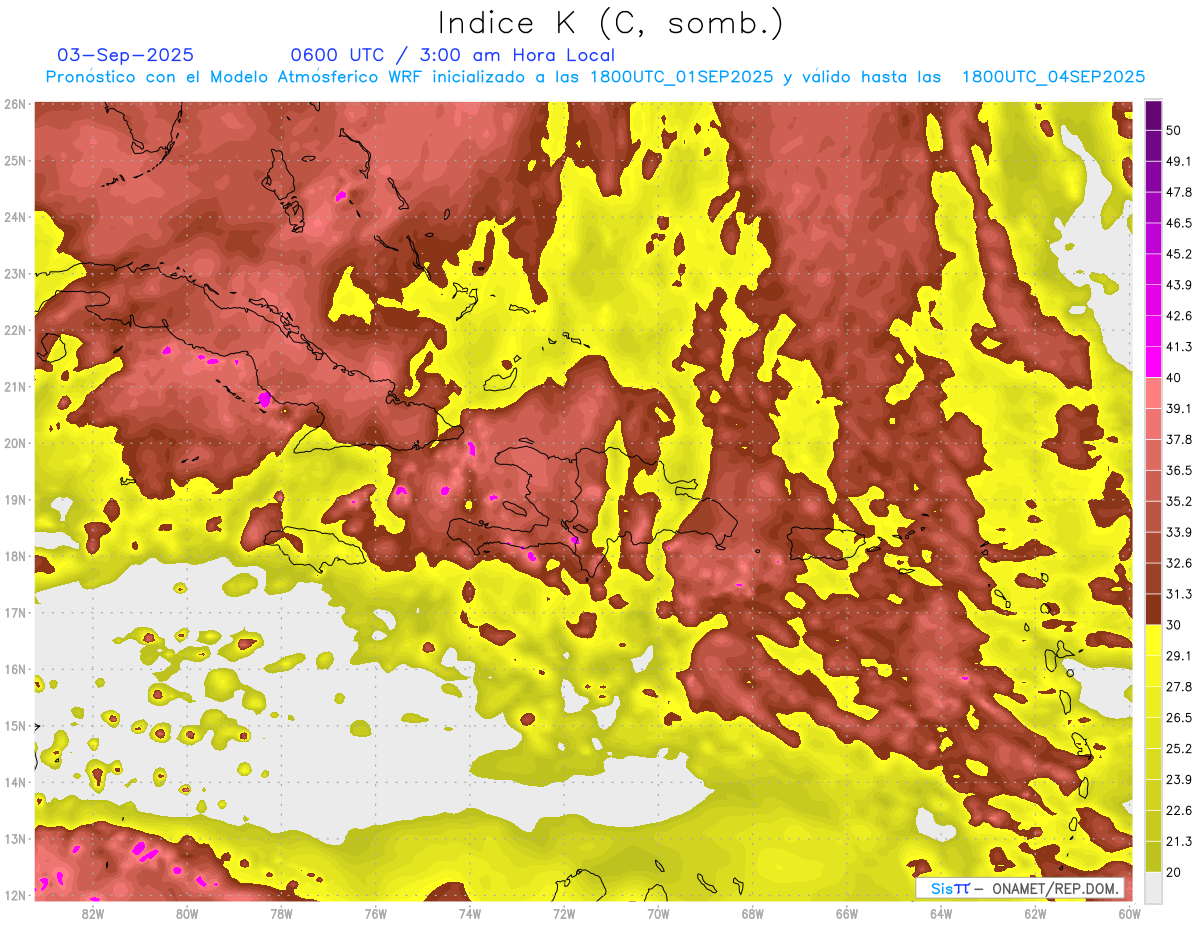Click the '21N' latitude label
The image size is (1200, 927).
(15, 386)
